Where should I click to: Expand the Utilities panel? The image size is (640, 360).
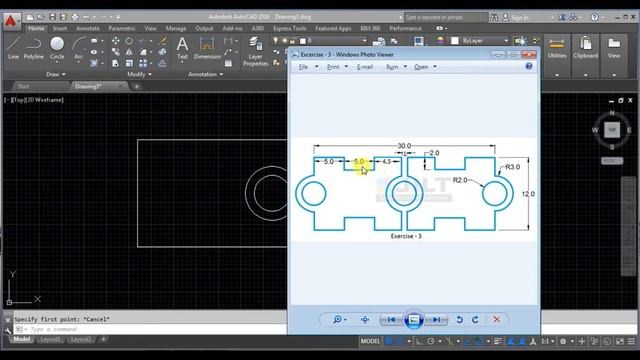(x=557, y=75)
